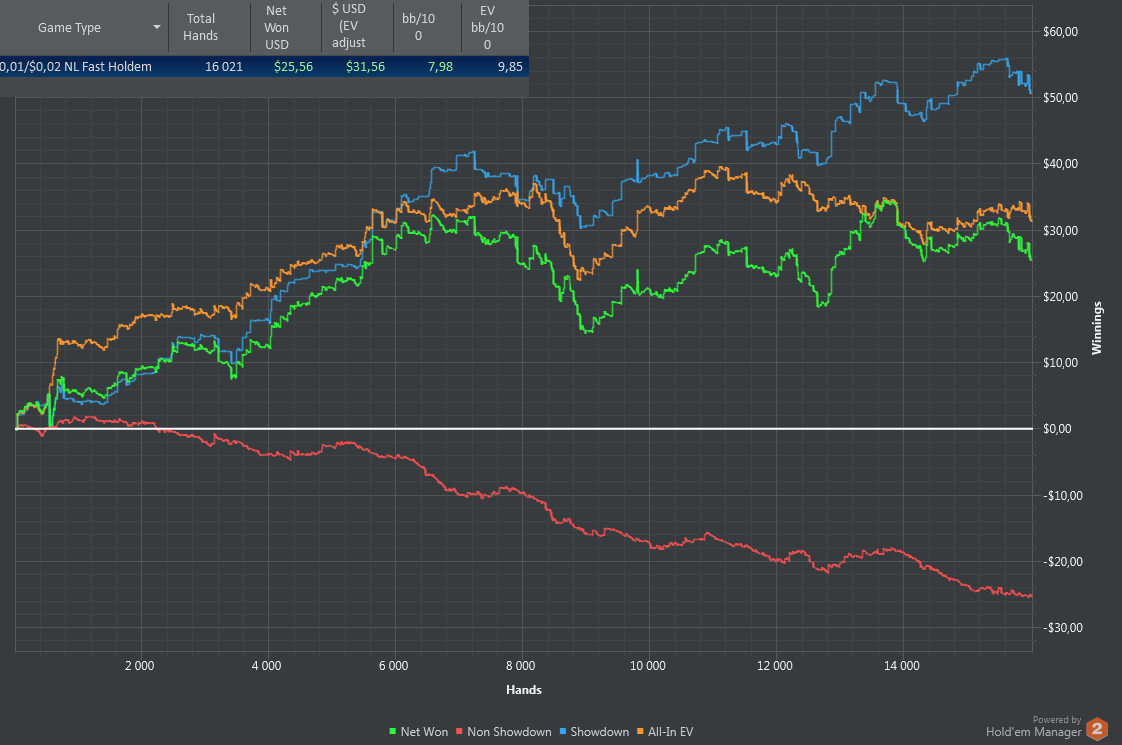
Task: Click the Hands x-axis title
Action: click(524, 690)
